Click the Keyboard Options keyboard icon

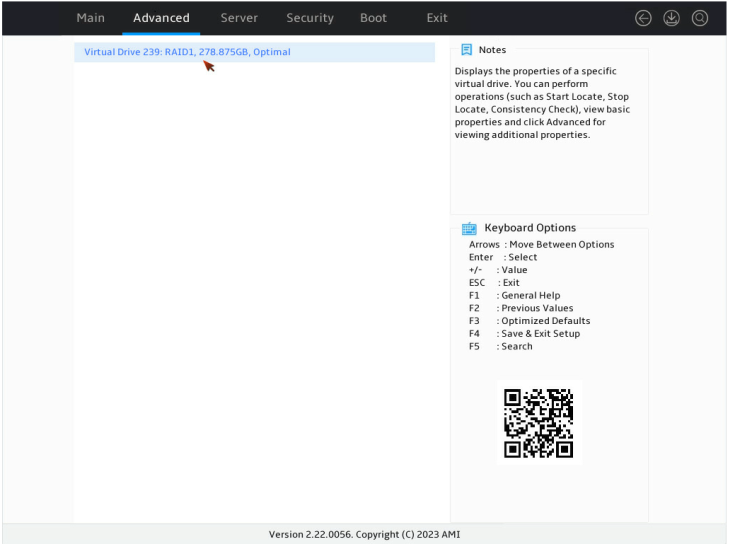click(469, 228)
